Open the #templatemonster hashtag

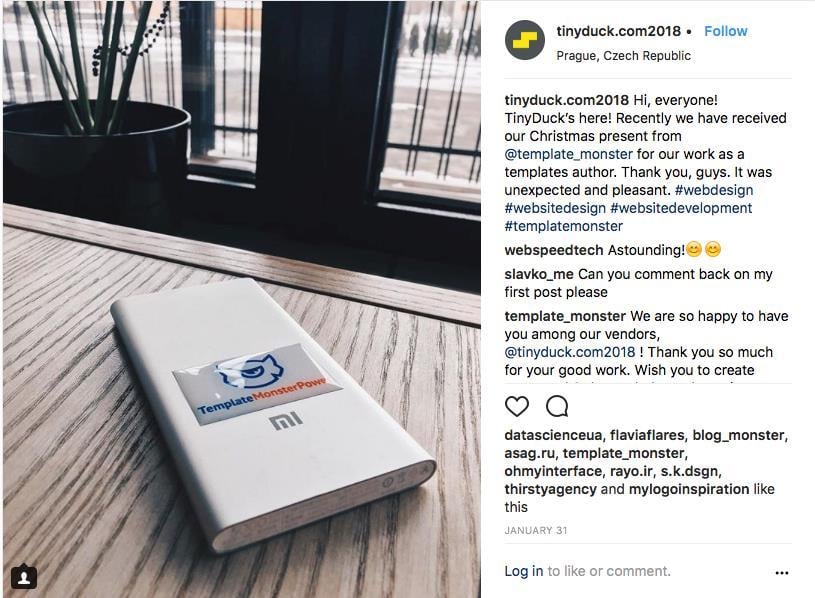coord(563,227)
